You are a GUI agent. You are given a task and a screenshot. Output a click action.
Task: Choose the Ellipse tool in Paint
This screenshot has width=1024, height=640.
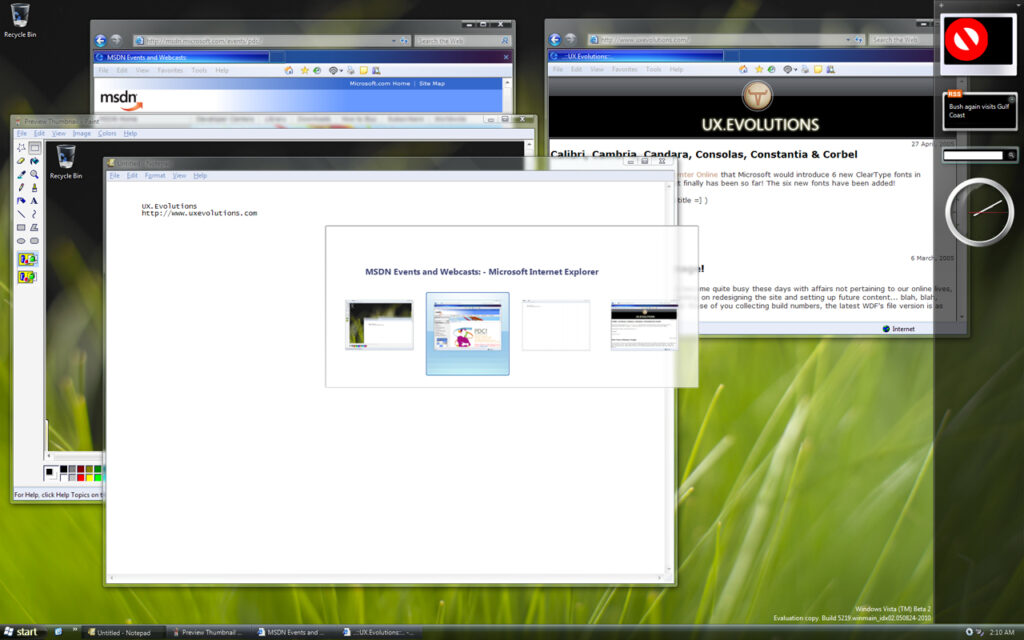coord(21,241)
